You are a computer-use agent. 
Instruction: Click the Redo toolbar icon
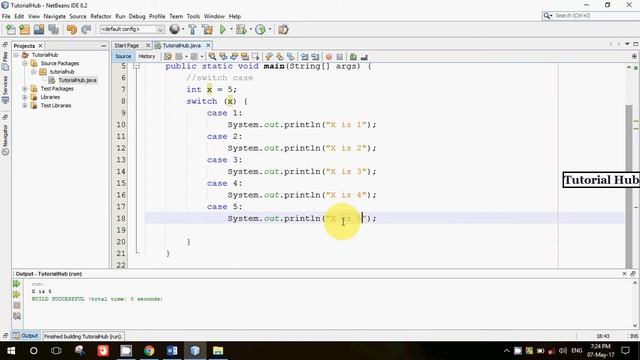pyautogui.click(x=86, y=29)
